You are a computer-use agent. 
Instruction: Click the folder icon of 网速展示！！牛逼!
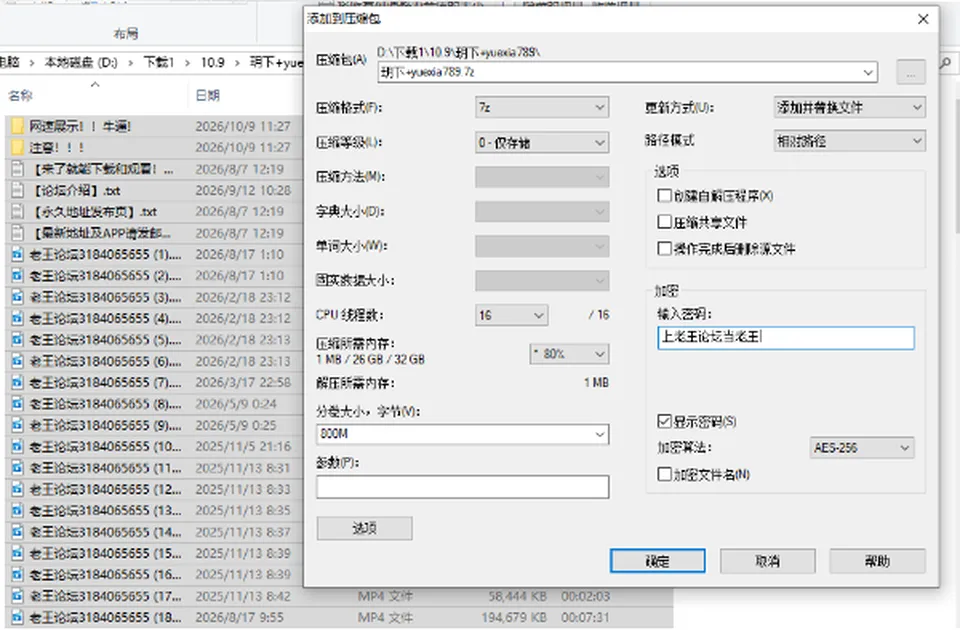18,127
